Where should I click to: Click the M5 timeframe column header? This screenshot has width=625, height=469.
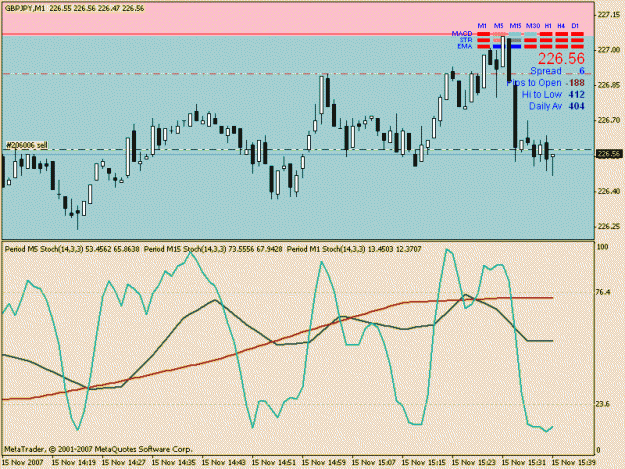point(498,26)
